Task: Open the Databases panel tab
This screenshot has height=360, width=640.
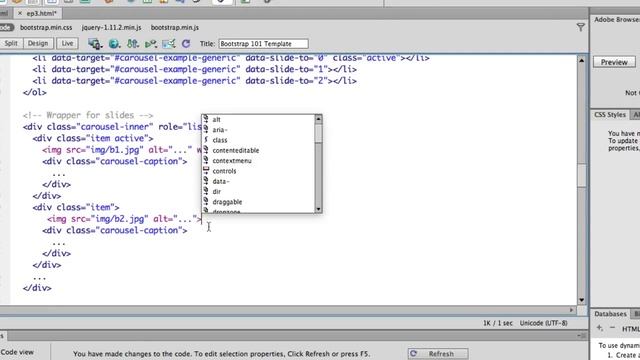Action: 610,314
